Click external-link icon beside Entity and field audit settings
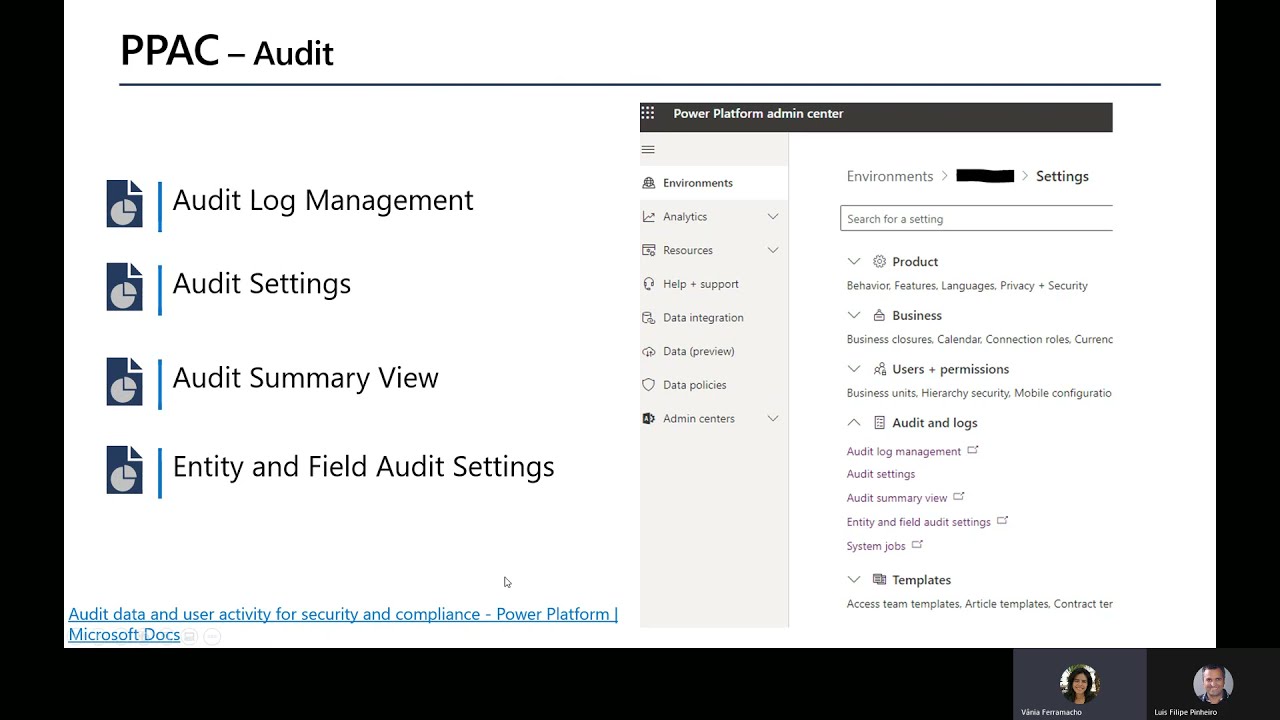The height and width of the screenshot is (720, 1280). click(x=1003, y=520)
